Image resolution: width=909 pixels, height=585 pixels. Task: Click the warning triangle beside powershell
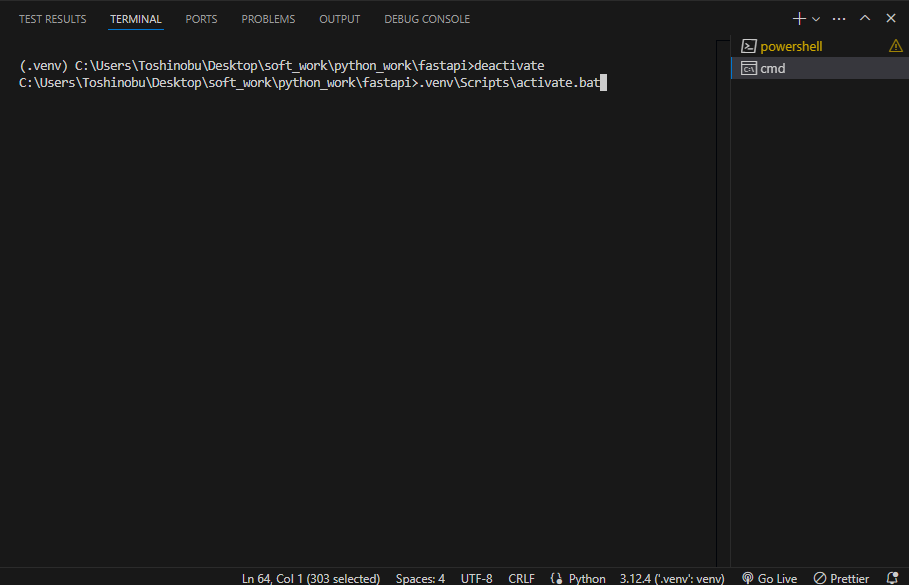click(895, 45)
